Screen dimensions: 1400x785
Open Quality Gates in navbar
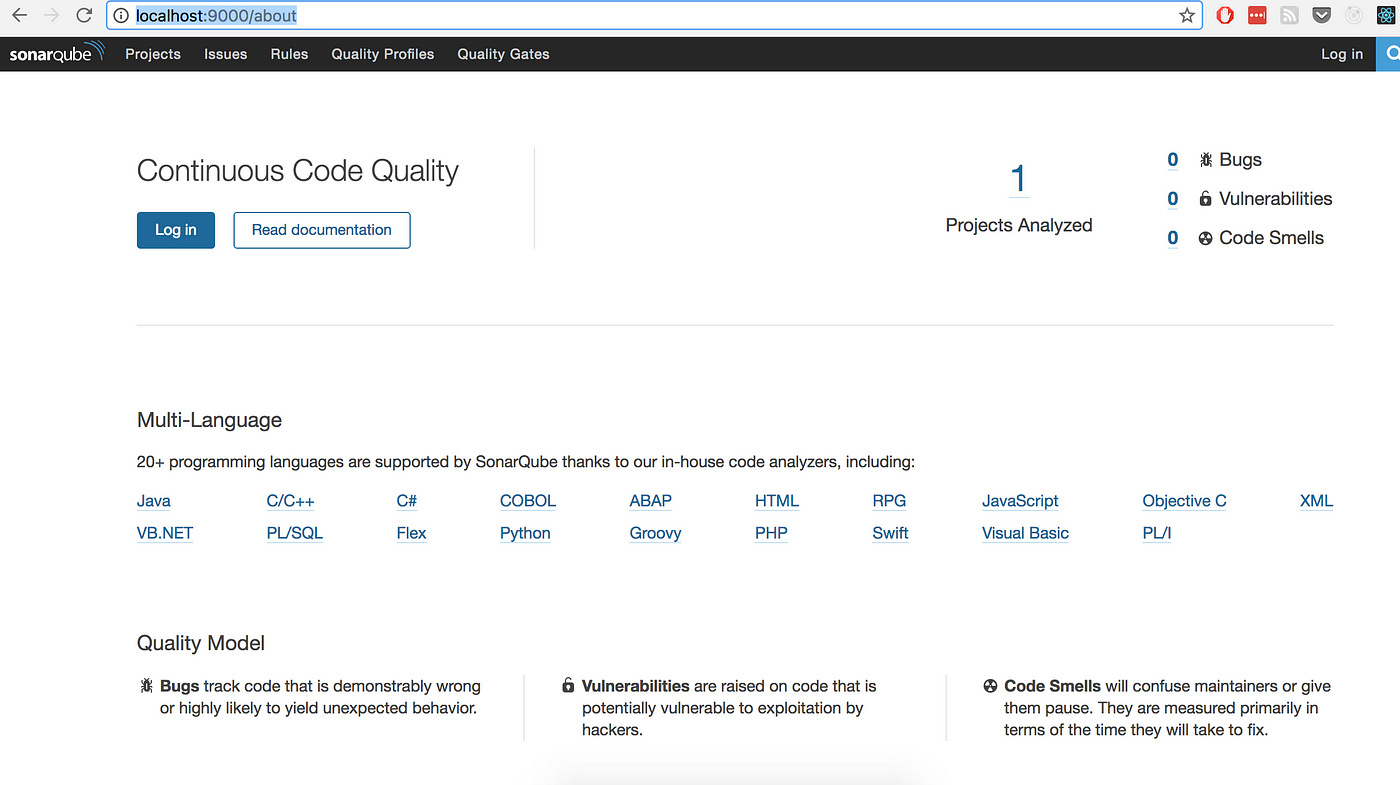click(x=503, y=54)
